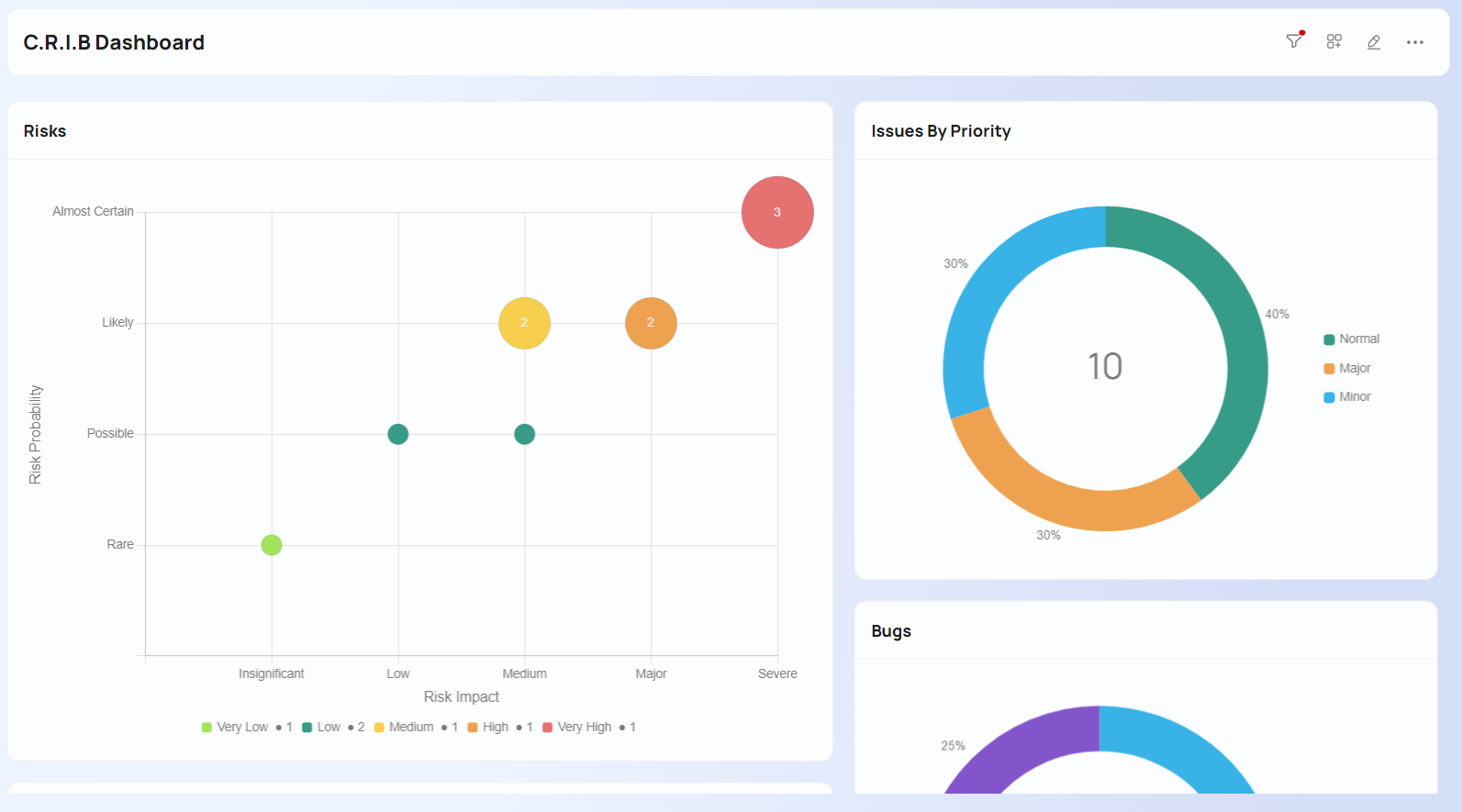Toggle the High legend entry
1462x812 pixels.
tap(495, 727)
